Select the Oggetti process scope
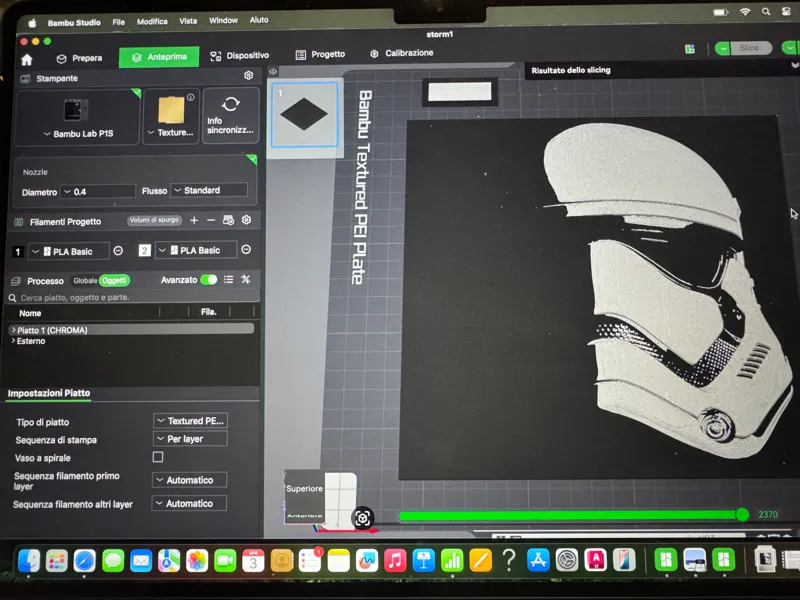The width and height of the screenshot is (800, 600). (114, 280)
